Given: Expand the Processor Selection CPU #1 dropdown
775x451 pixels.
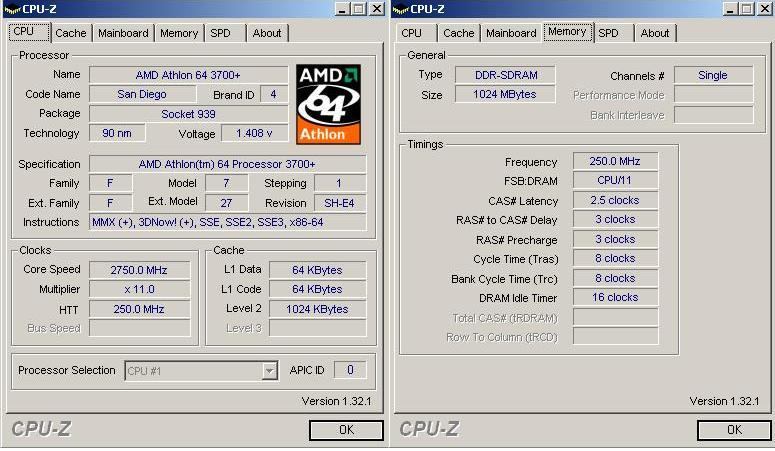Looking at the screenshot, I should point(269,371).
